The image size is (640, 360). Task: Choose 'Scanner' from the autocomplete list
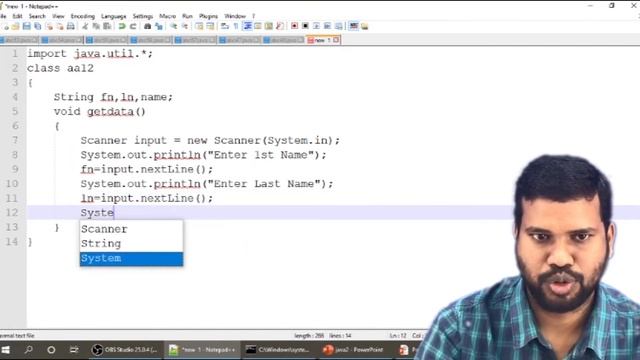pos(131,229)
